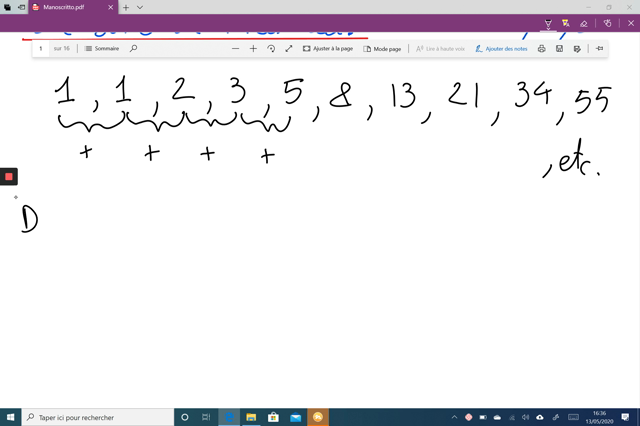The width and height of the screenshot is (640, 426).
Task: Open a new tab with plus
Action: 126,7
